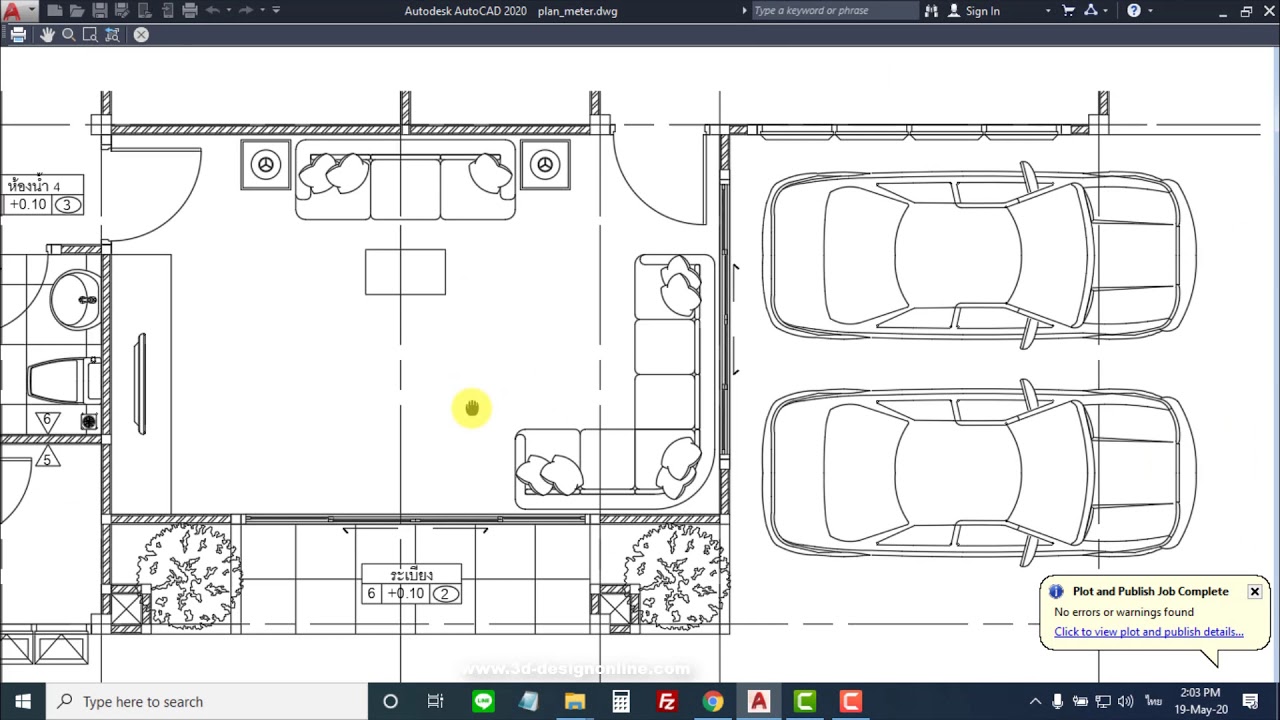The height and width of the screenshot is (720, 1280).
Task: Show hidden system tray icons
Action: tap(1035, 701)
